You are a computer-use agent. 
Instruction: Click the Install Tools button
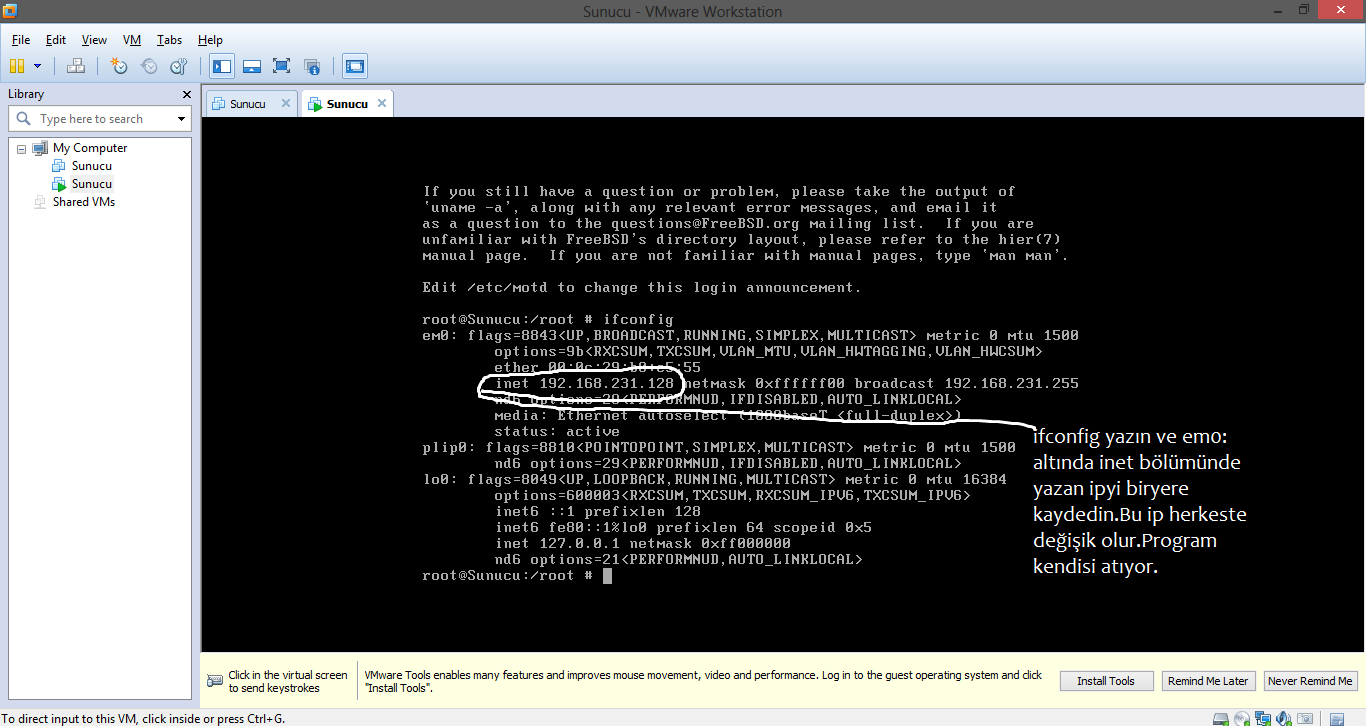coord(1106,681)
